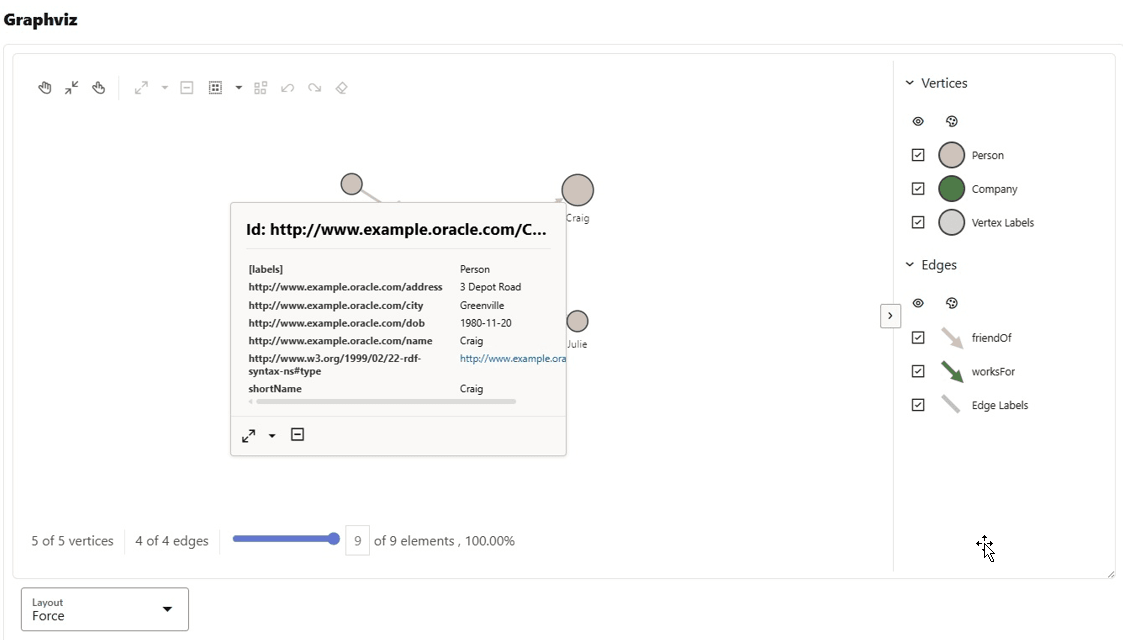Click the unlabeled vertex above tooltip
This screenshot has height=640, width=1123.
pos(352,185)
